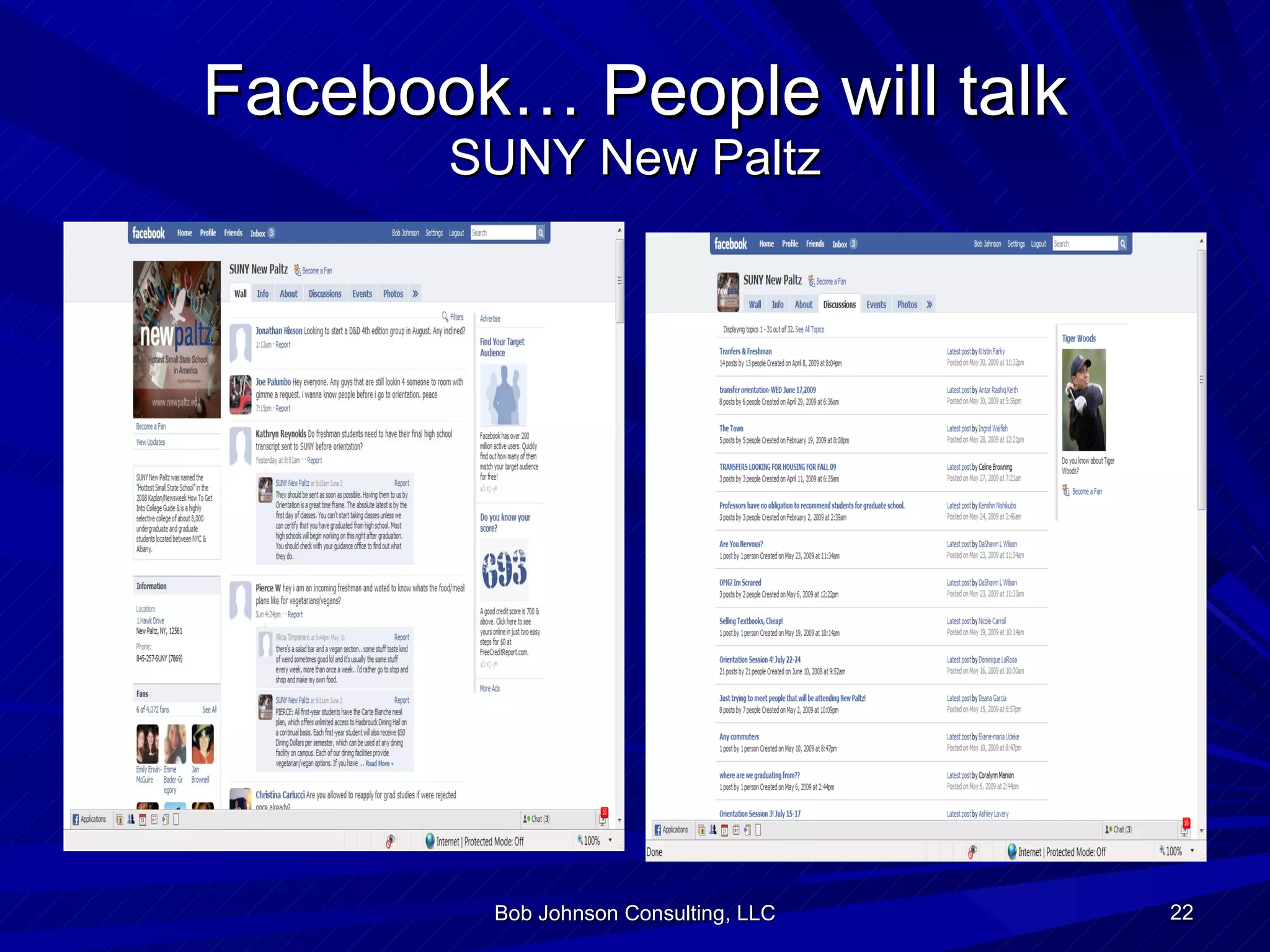Click More Ads link below the ads

490,689
